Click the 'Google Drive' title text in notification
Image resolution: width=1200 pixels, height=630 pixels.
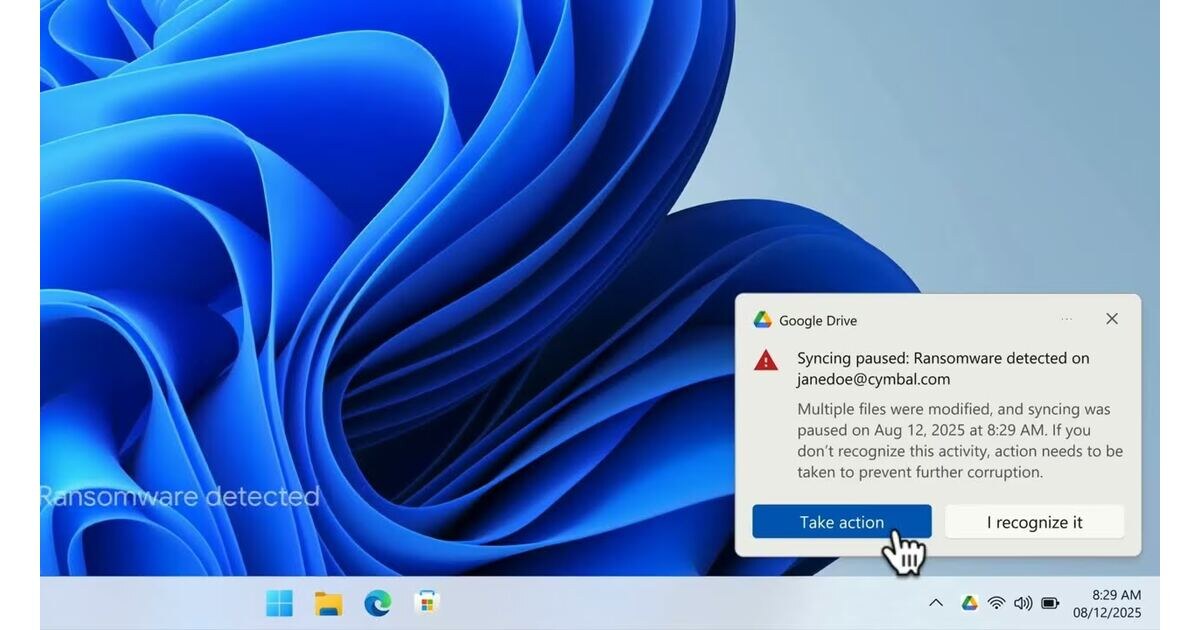[818, 320]
